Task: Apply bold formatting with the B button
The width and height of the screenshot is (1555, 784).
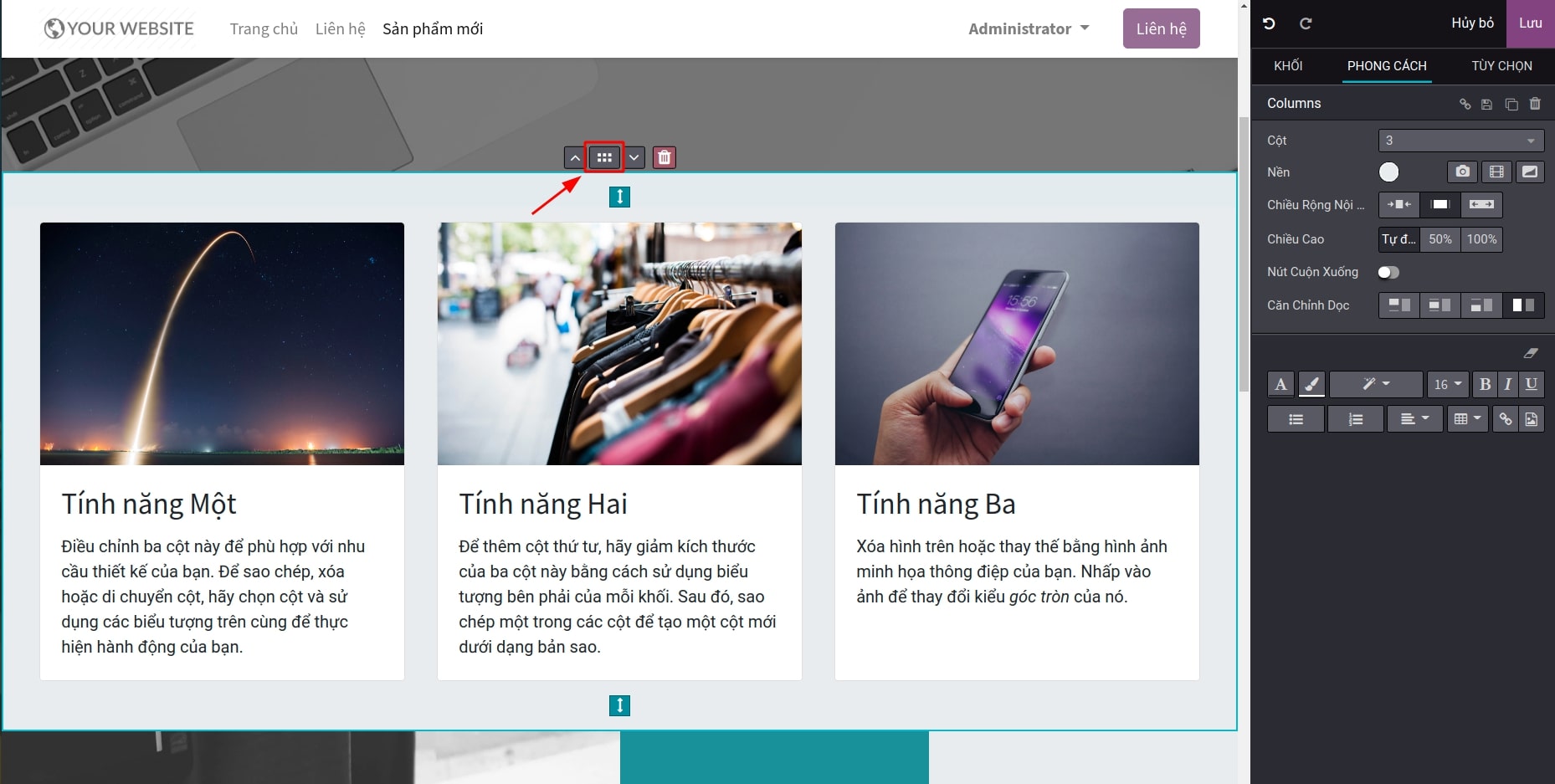Action: pyautogui.click(x=1485, y=384)
